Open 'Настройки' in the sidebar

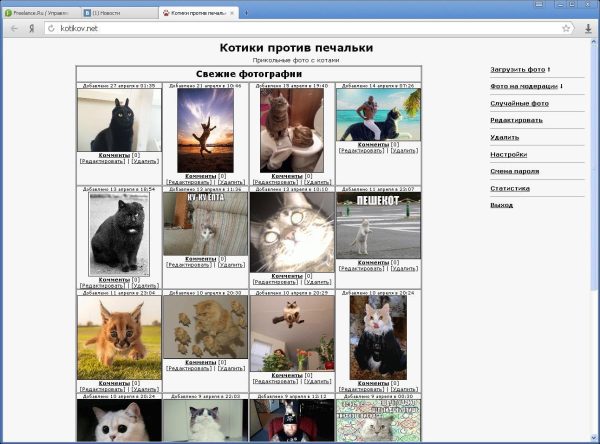tap(509, 155)
